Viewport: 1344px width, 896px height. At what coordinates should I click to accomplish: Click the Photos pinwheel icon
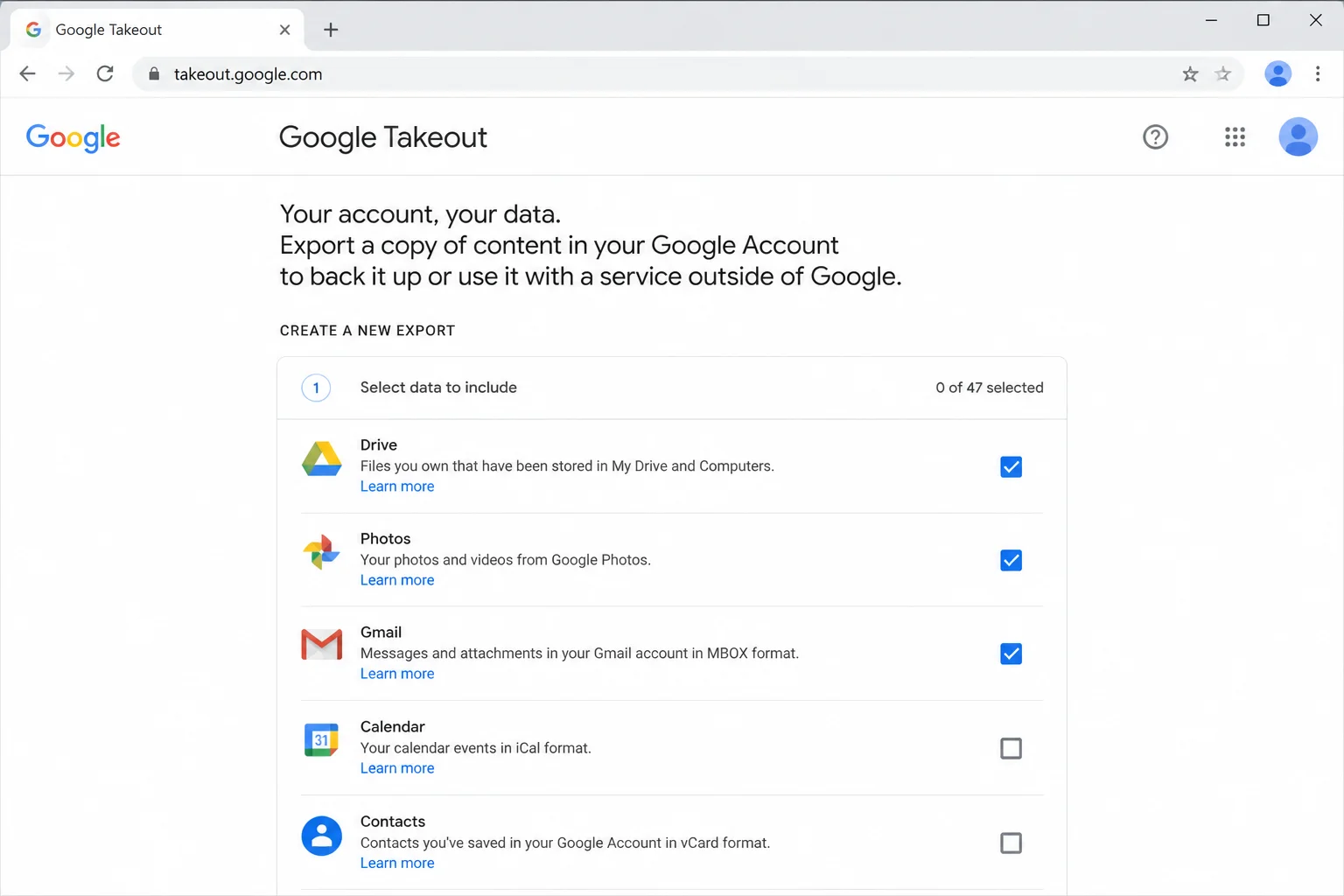tap(322, 552)
